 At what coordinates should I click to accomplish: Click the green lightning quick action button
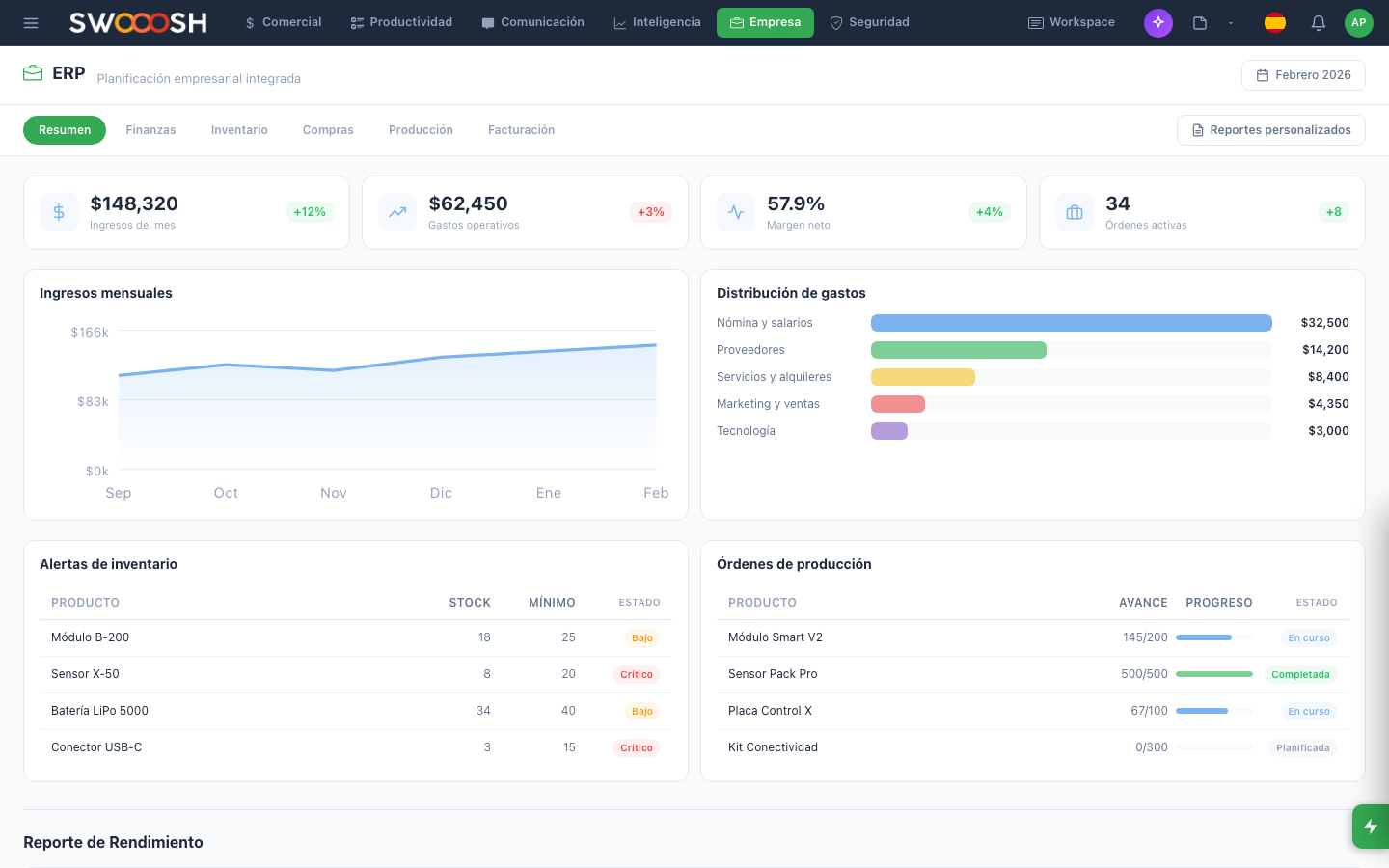tap(1370, 827)
